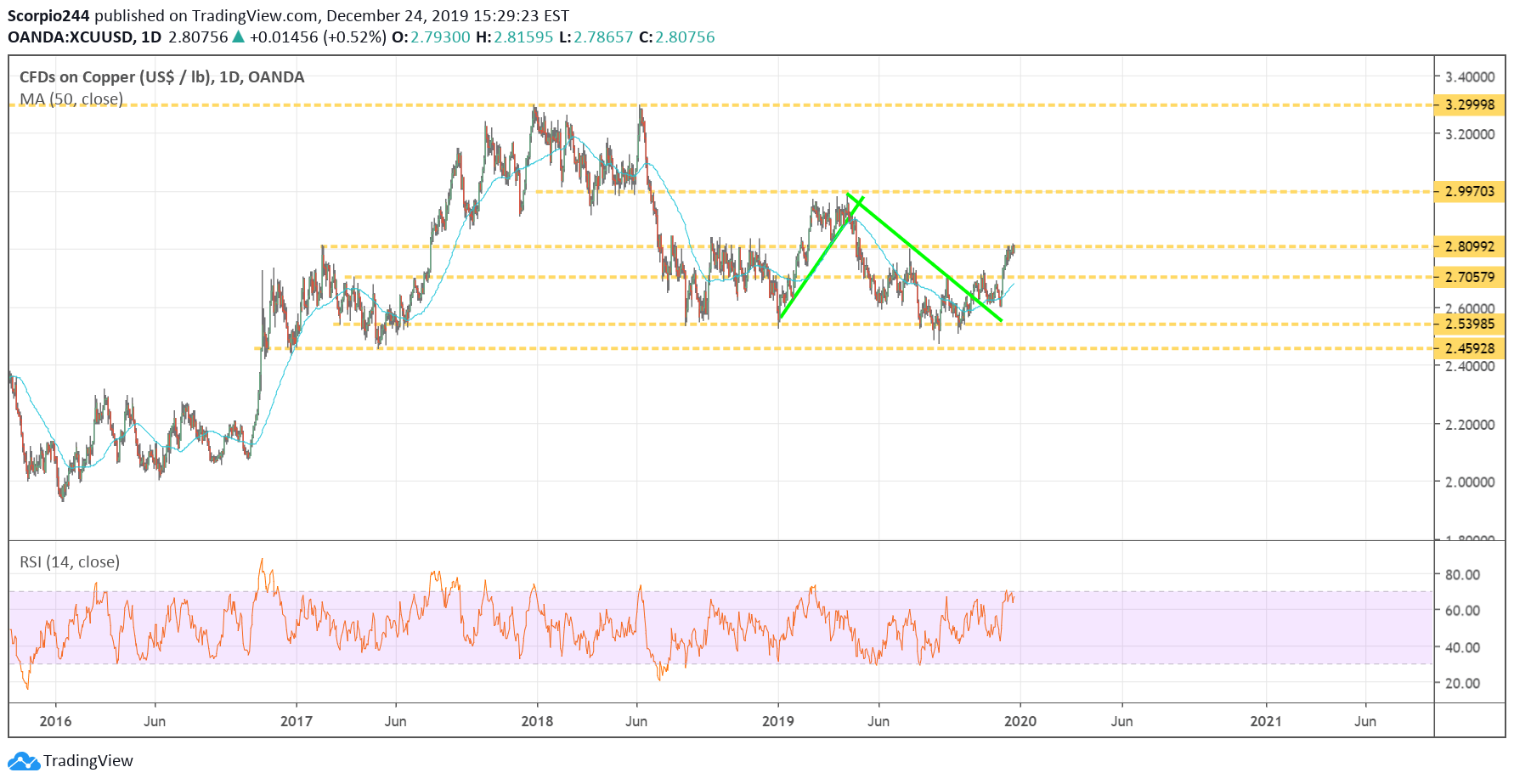
Task: Click the 3.29998 price level label
Action: coord(1469,105)
